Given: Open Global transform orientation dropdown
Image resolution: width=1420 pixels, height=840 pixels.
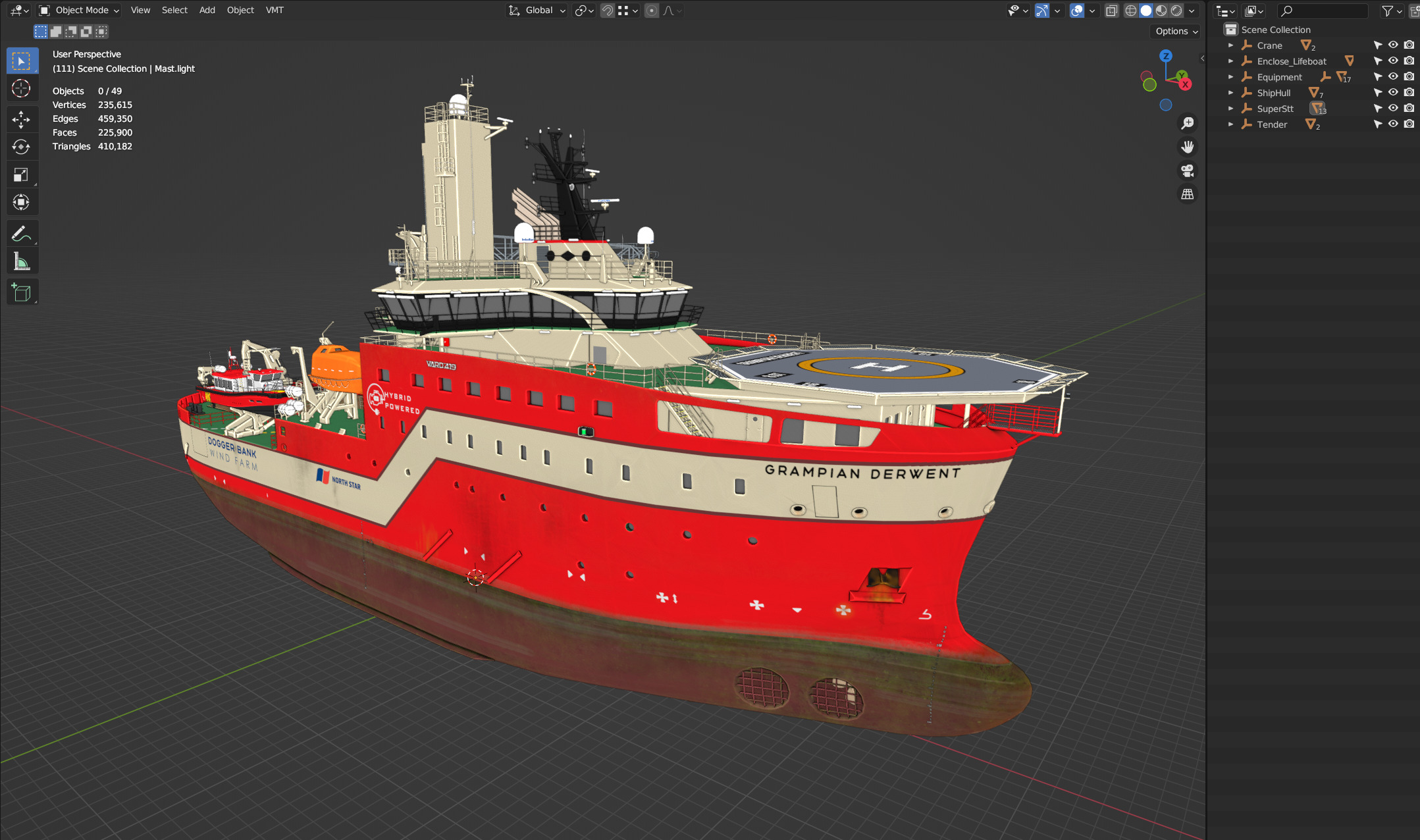Looking at the screenshot, I should 537,11.
